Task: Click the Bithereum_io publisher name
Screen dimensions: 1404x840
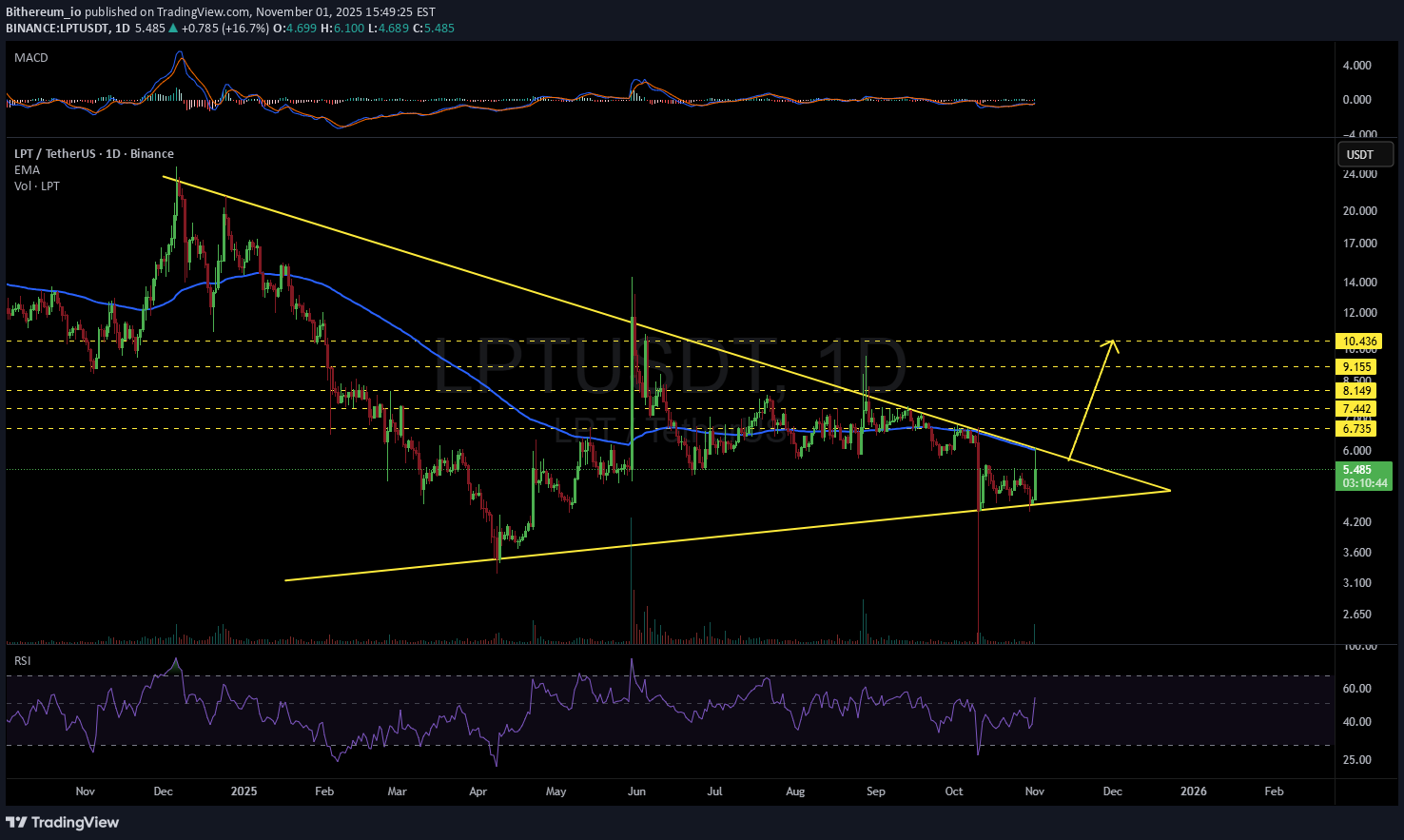Action: [x=44, y=12]
